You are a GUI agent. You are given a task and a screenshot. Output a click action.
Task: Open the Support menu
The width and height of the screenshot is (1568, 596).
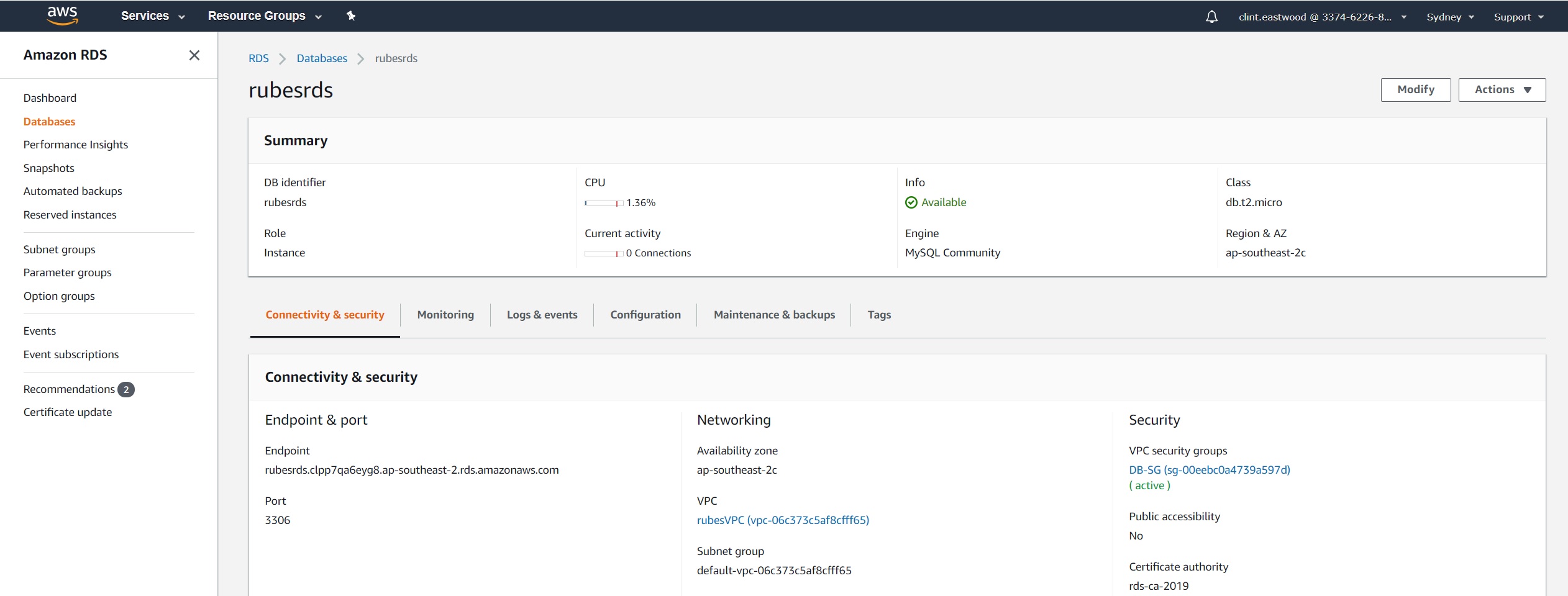coord(1518,17)
